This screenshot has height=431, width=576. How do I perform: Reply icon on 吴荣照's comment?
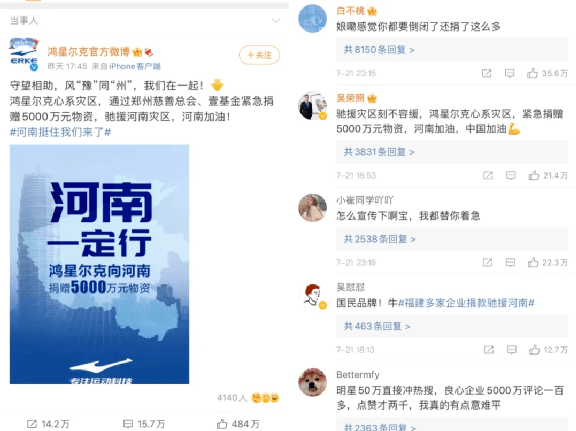click(511, 175)
